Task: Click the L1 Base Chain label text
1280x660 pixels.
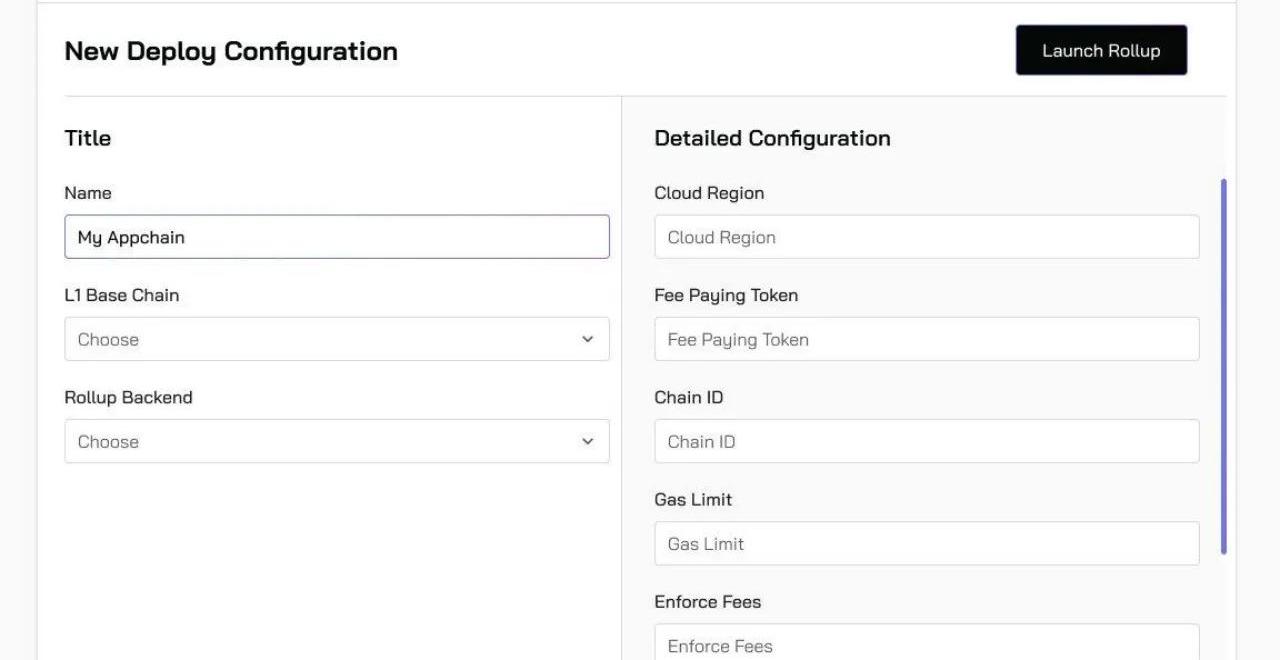Action: (122, 295)
